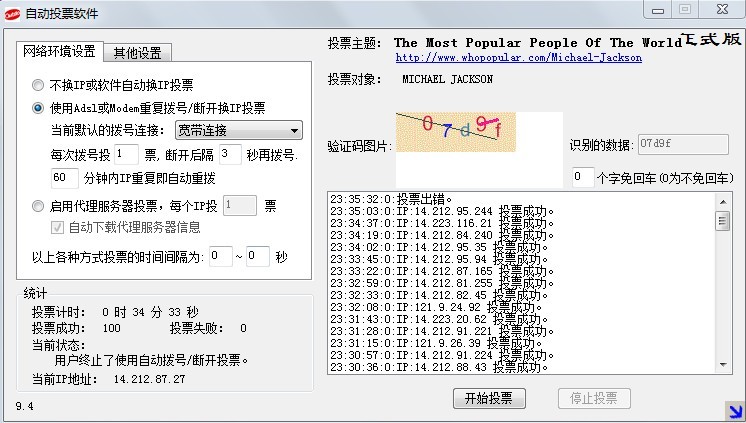Image resolution: width=746 pixels, height=423 pixels.
Task: Click the log list scroll-down arrow
Action: (x=722, y=367)
